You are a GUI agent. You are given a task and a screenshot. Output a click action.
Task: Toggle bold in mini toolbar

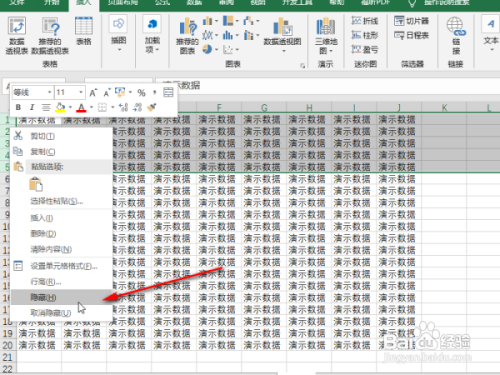[x=18, y=107]
